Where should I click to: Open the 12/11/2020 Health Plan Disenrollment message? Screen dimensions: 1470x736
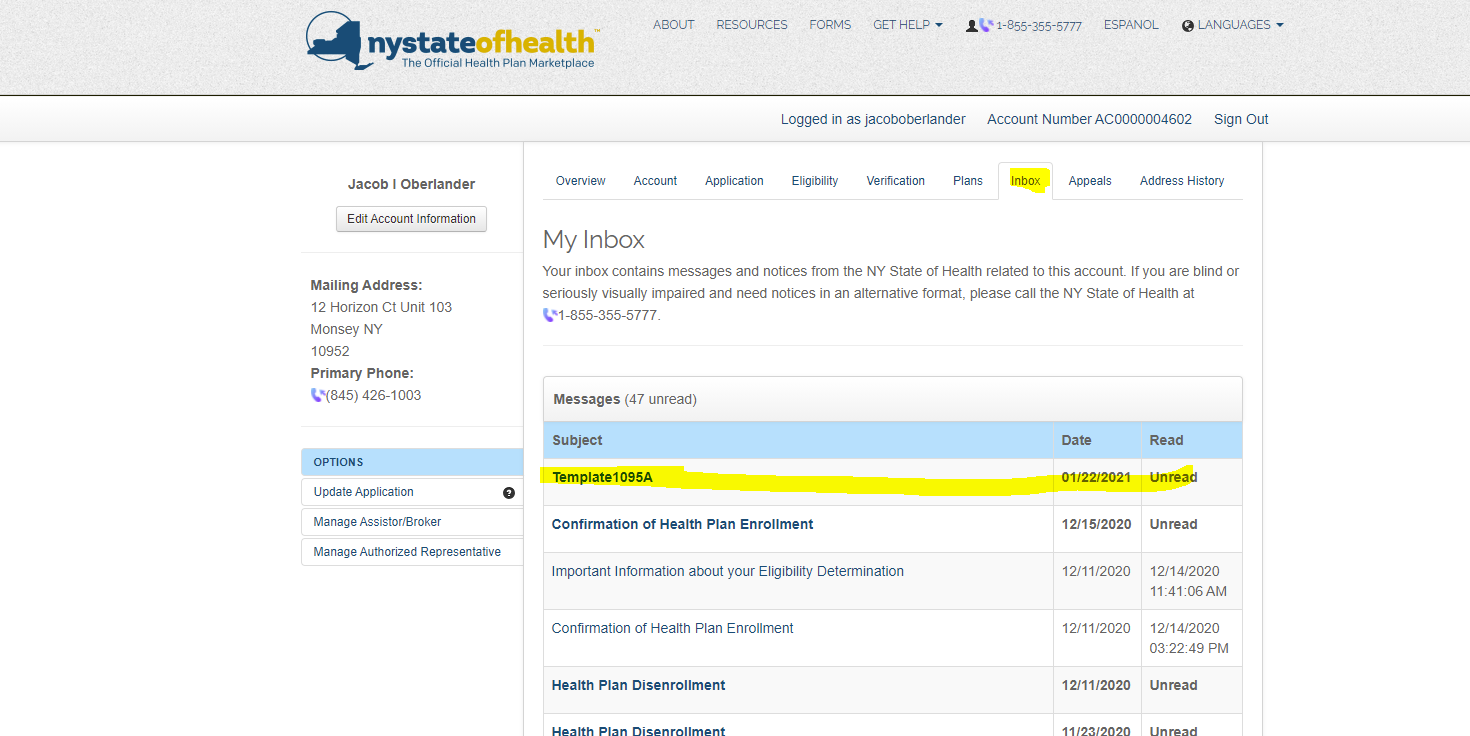coord(639,685)
